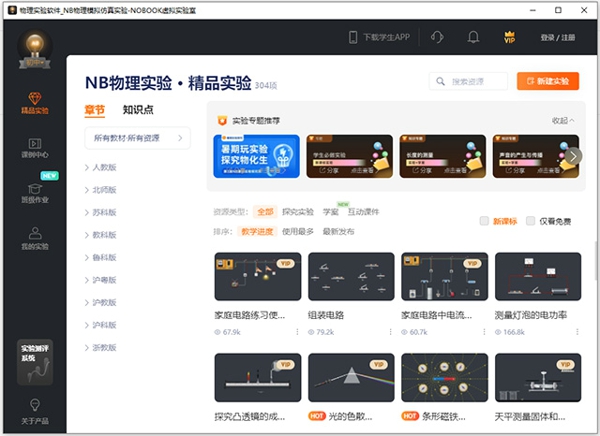Collapse the recommendations with 收起
The image size is (600, 436).
tap(564, 120)
